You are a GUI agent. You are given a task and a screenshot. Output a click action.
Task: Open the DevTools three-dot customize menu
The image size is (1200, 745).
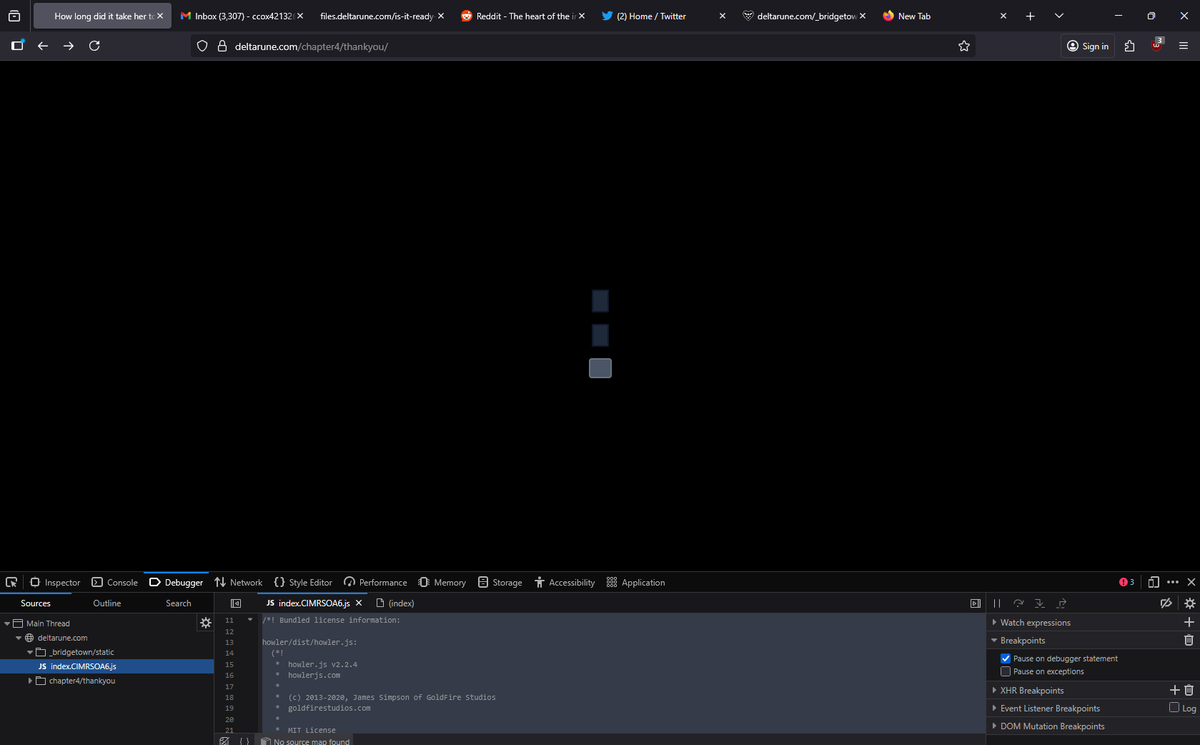point(1172,582)
